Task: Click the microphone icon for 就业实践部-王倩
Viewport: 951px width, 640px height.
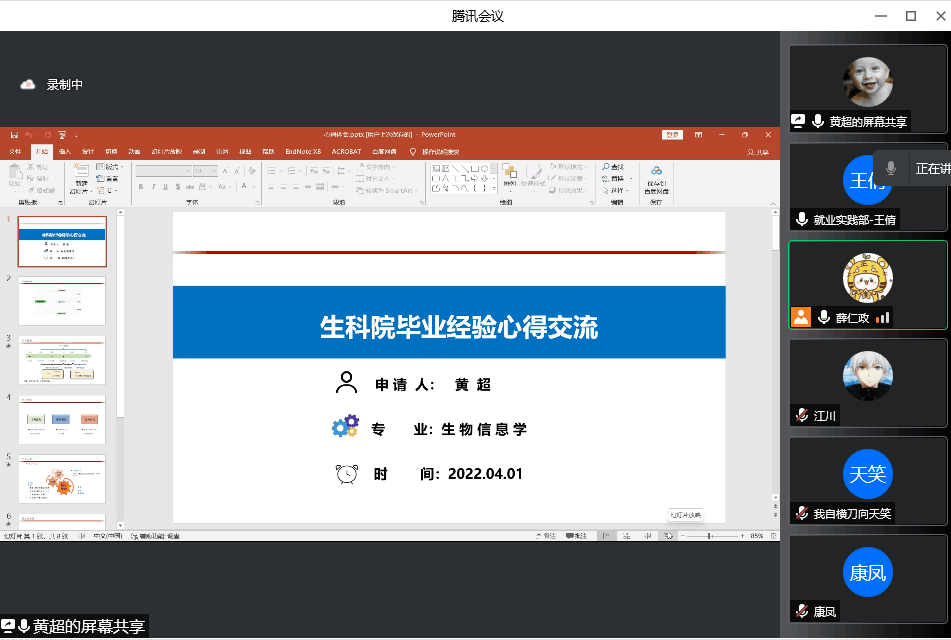Action: (801, 219)
